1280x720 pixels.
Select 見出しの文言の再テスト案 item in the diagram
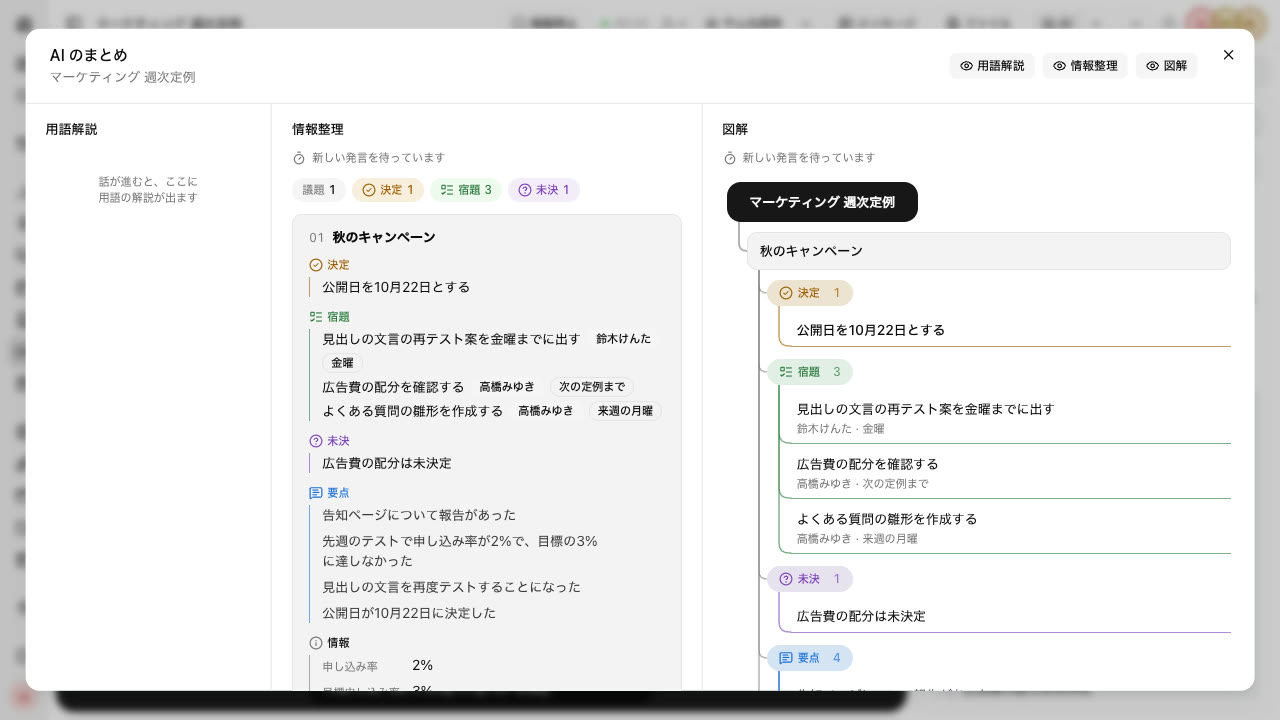pos(1005,417)
